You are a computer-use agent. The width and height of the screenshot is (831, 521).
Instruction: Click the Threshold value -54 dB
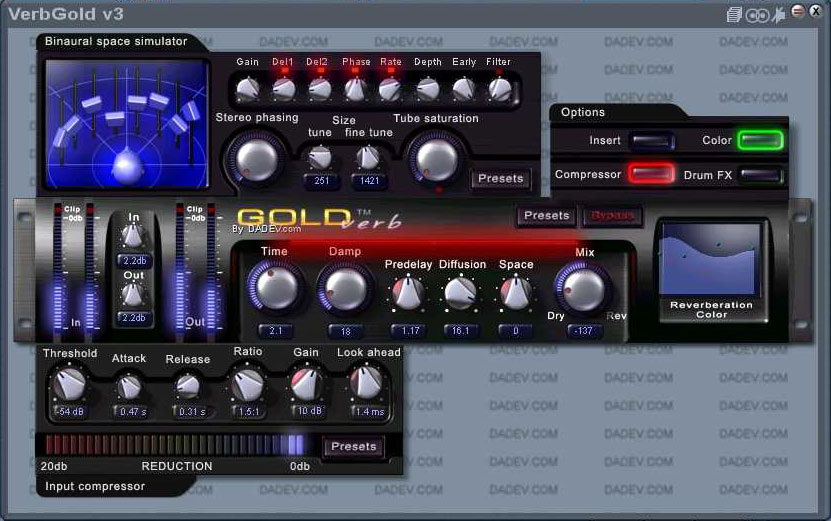click(70, 411)
